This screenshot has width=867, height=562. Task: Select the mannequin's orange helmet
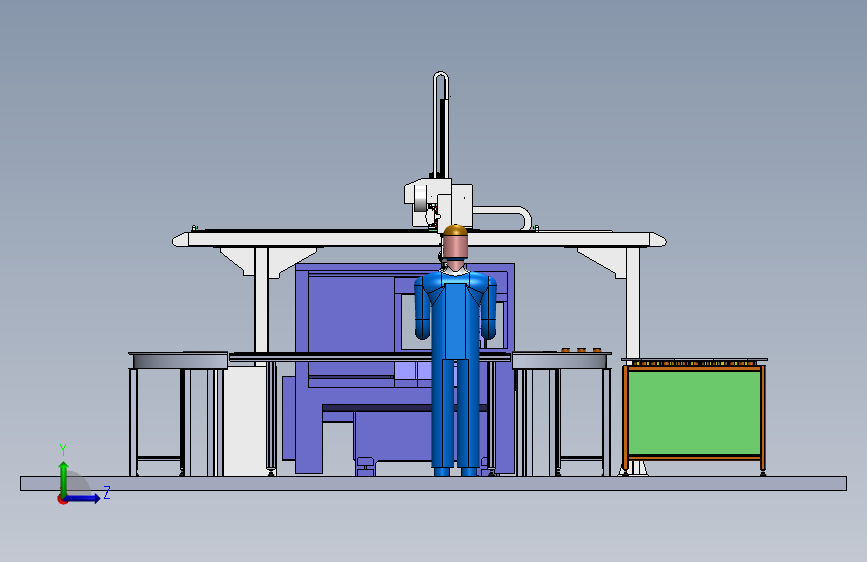pos(455,231)
